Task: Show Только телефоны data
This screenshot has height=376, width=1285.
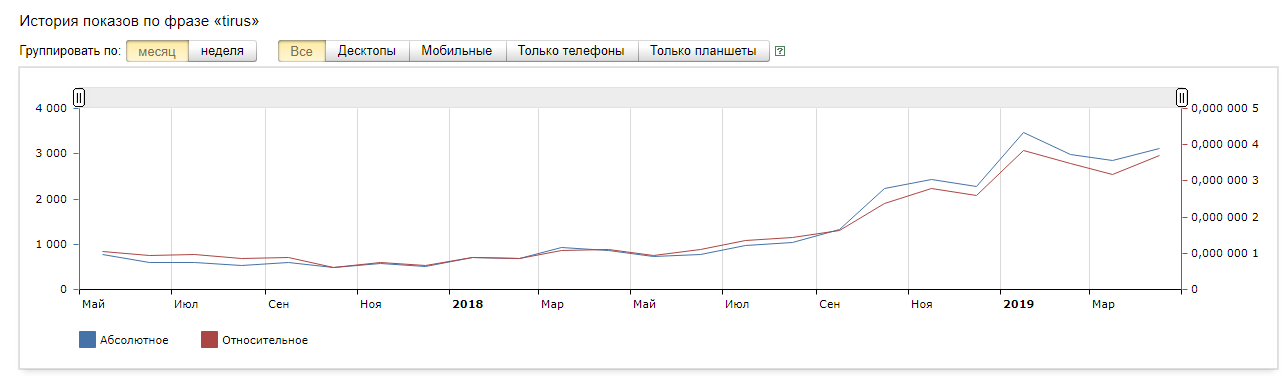Action: click(x=572, y=51)
